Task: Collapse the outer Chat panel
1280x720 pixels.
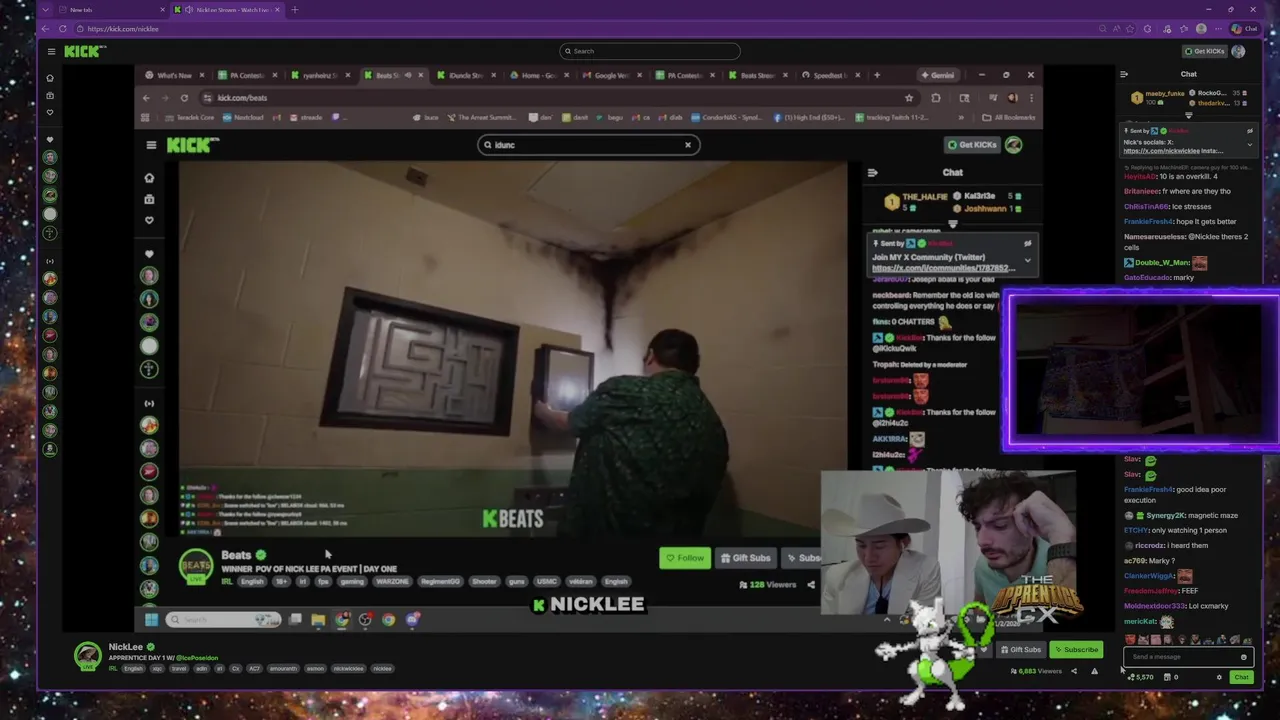Action: [1124, 74]
